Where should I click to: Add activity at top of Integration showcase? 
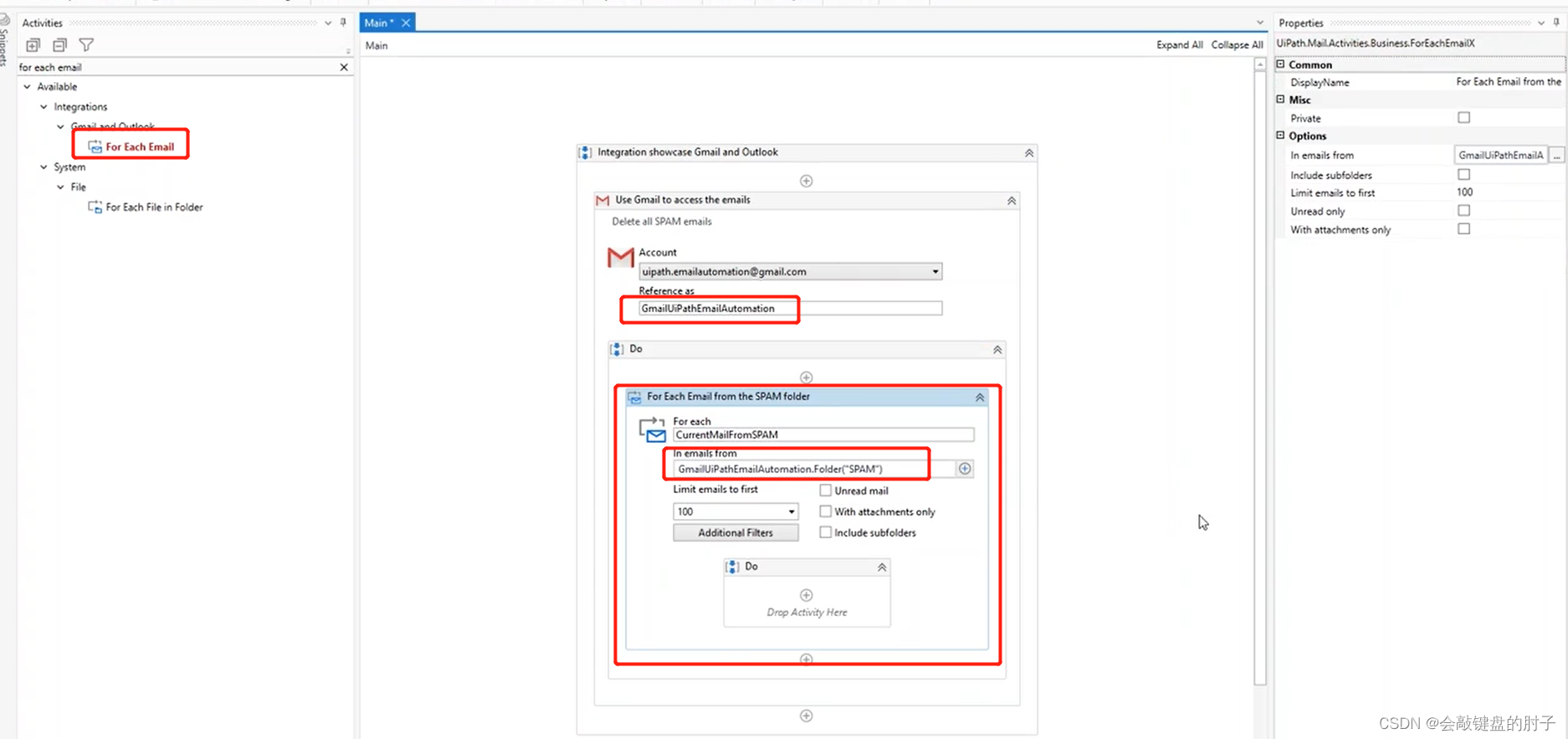pos(807,181)
